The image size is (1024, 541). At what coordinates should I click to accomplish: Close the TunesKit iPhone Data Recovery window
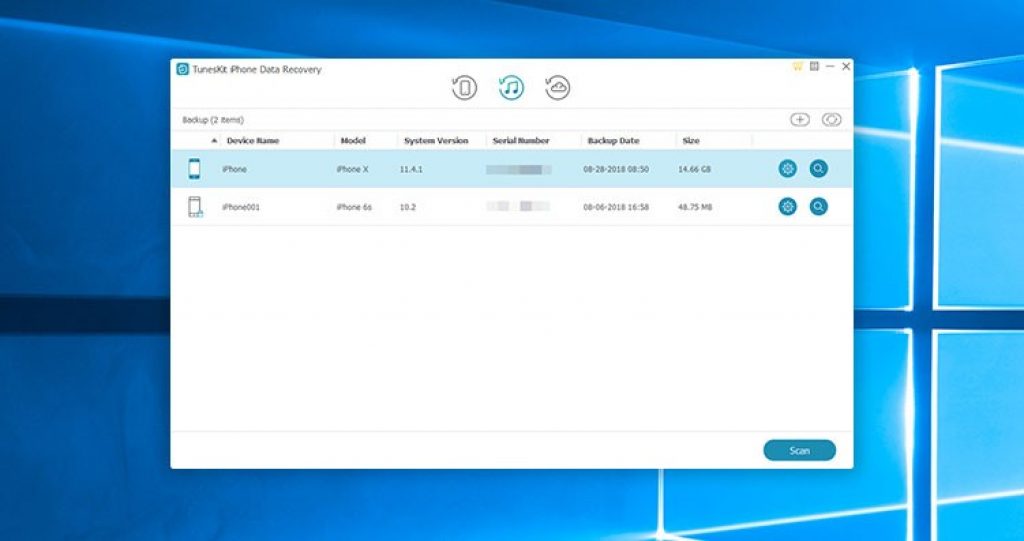point(846,67)
